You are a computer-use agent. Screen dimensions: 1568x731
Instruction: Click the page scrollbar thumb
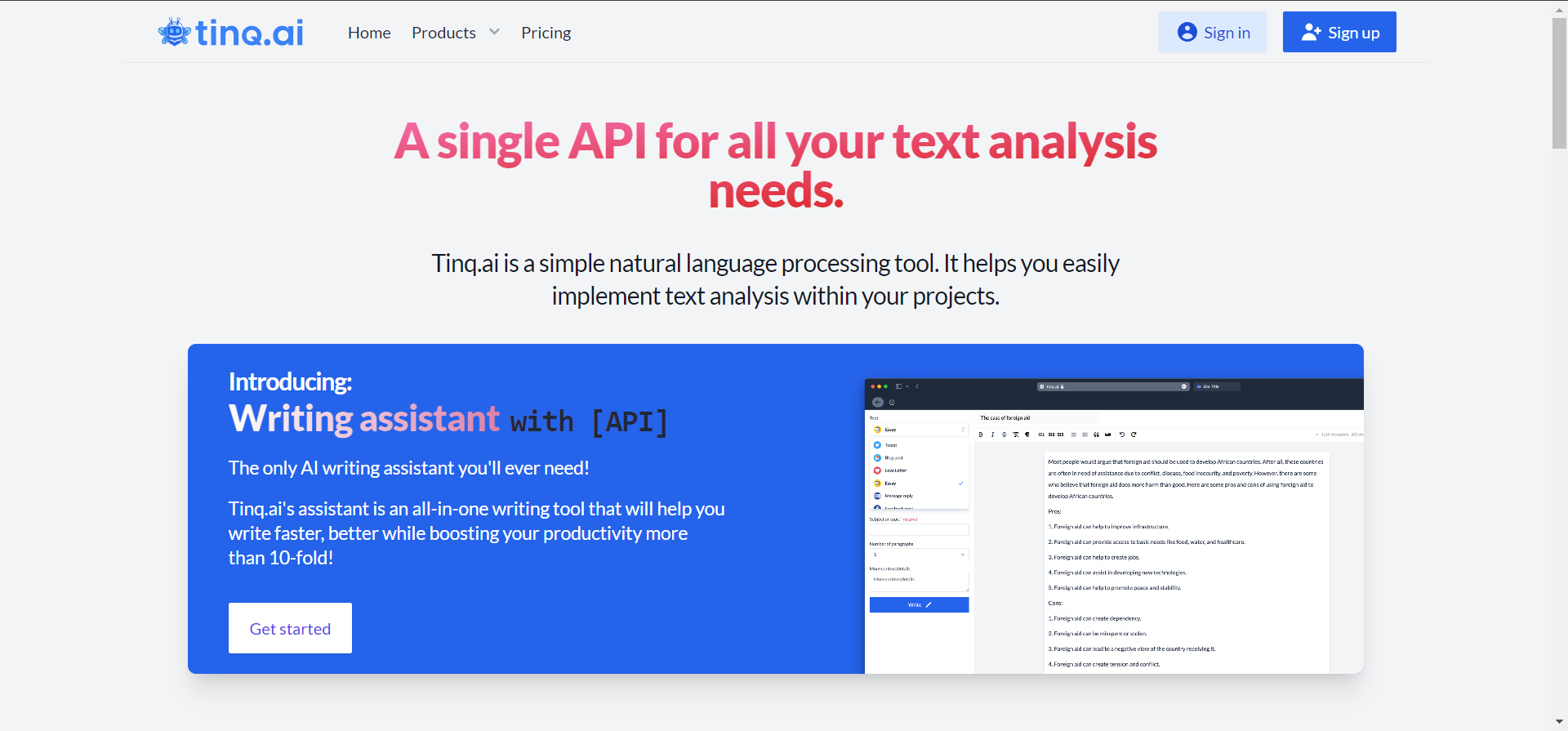point(1559,83)
